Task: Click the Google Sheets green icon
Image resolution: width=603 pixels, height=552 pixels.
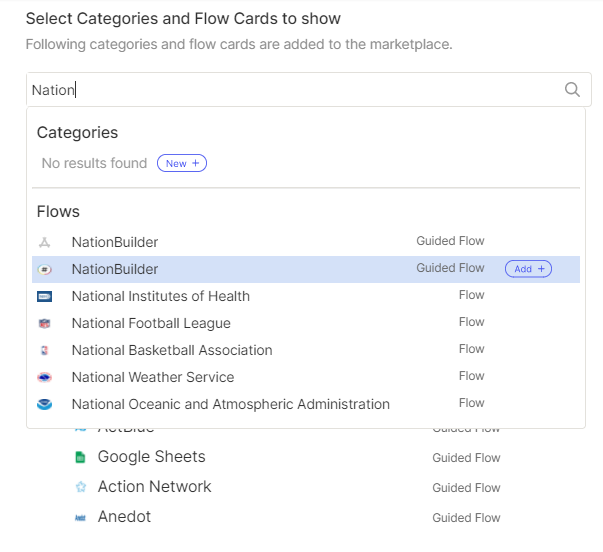Action: (x=80, y=457)
